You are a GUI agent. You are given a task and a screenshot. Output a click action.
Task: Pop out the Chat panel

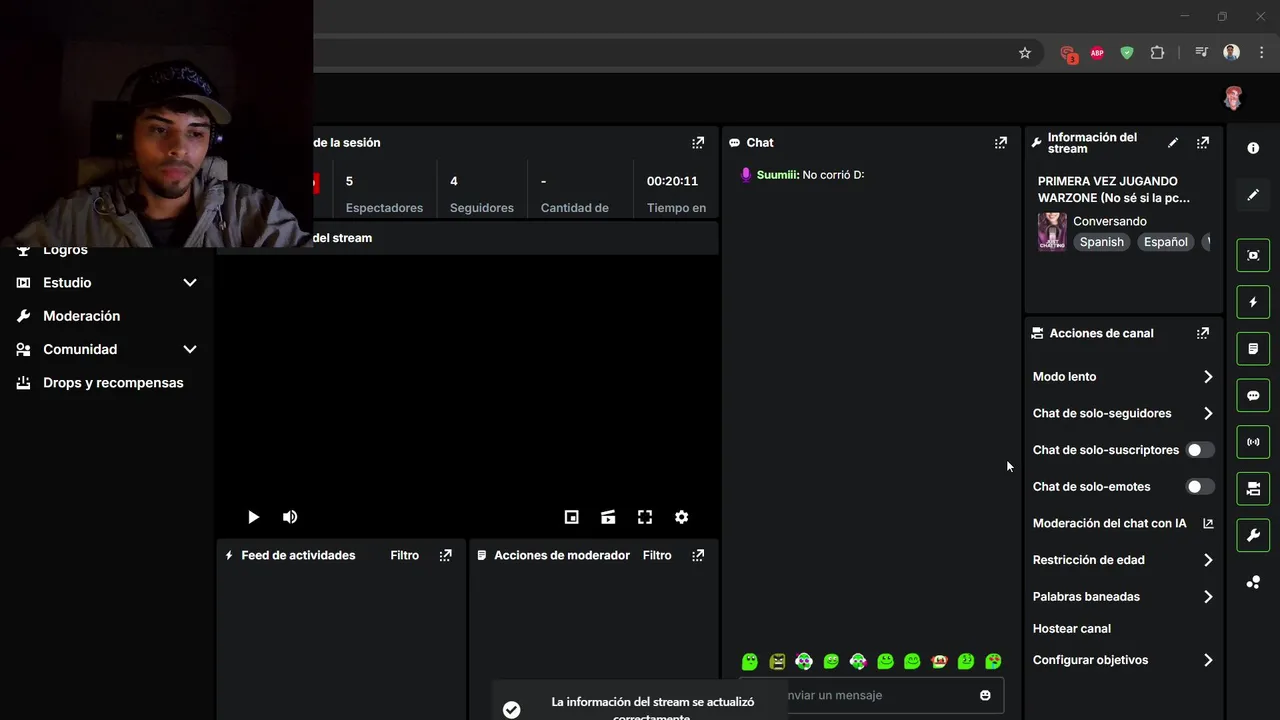[1001, 143]
